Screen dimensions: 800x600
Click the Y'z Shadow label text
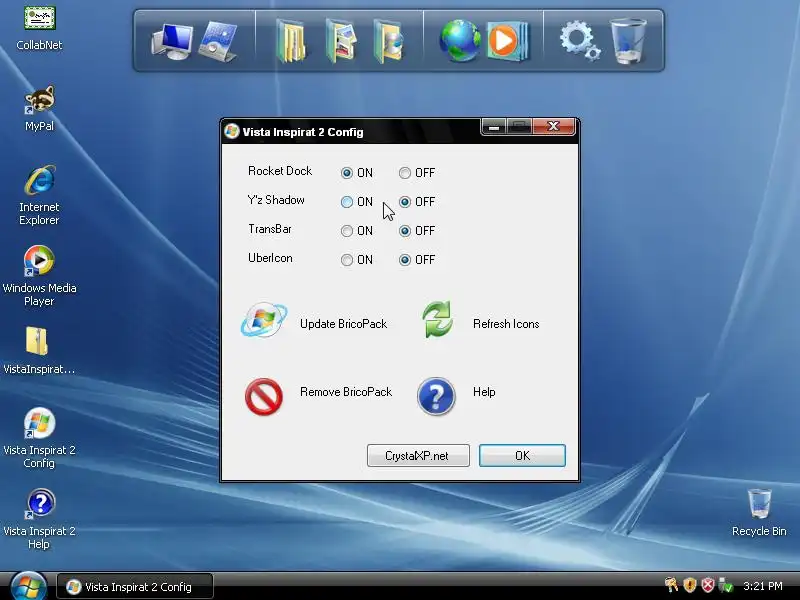click(276, 200)
